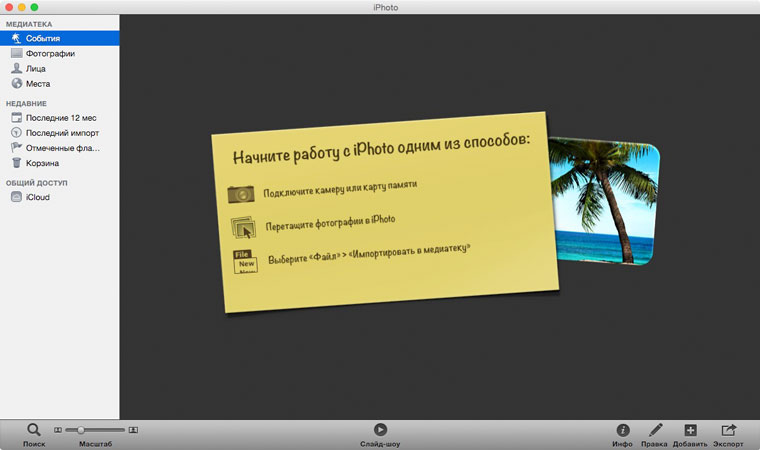Open the Лица person icon
This screenshot has height=450, width=760.
16,68
